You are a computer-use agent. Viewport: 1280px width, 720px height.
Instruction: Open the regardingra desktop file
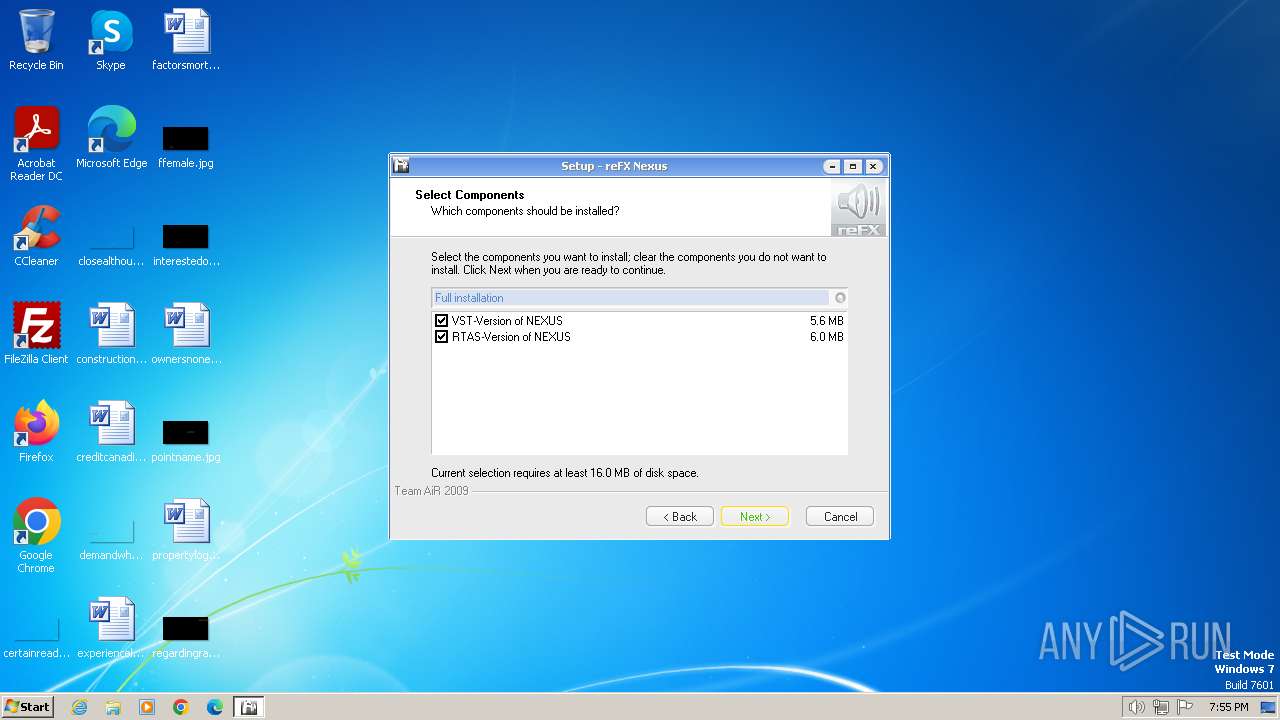186,636
